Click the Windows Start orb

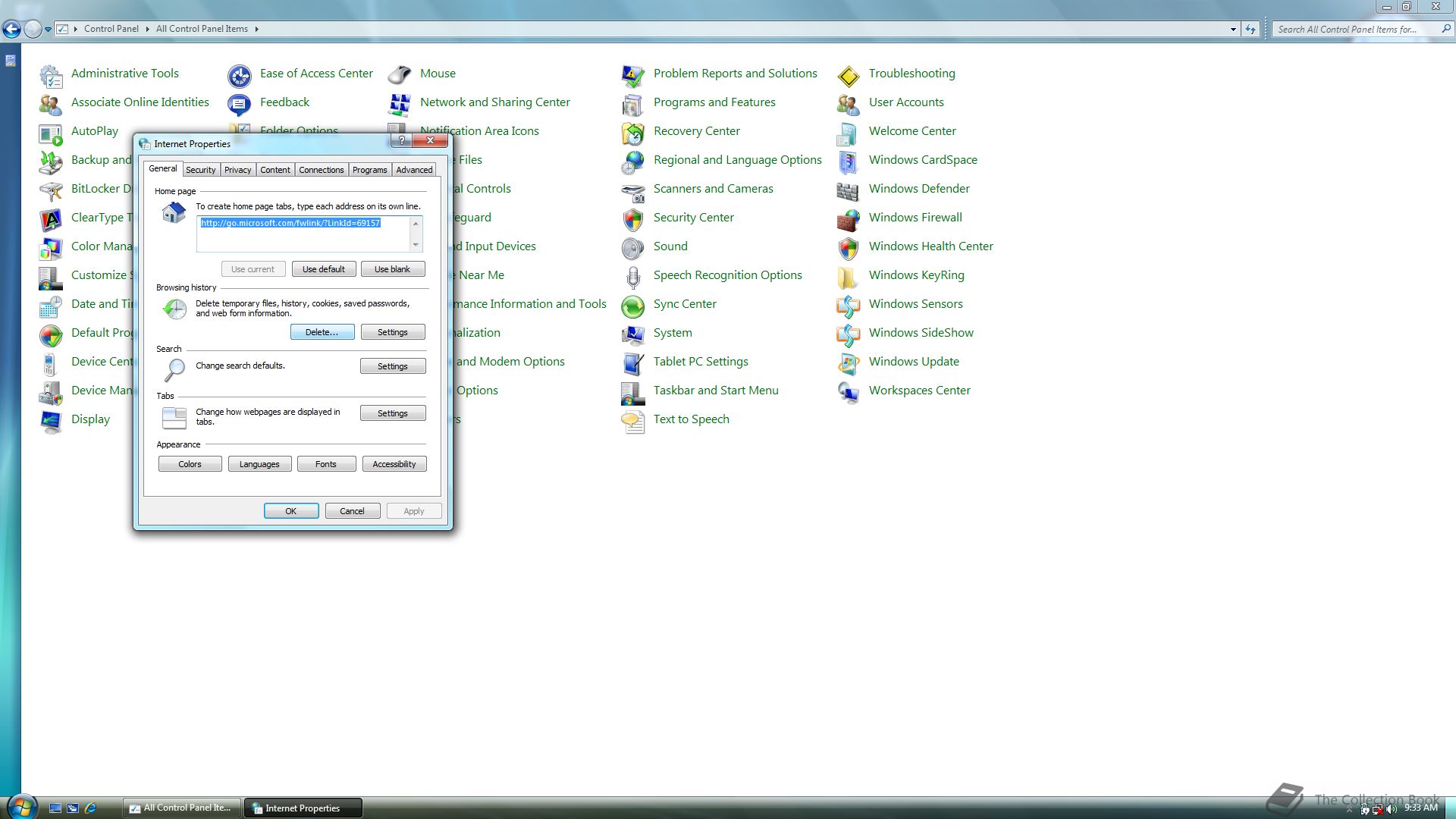pos(21,807)
